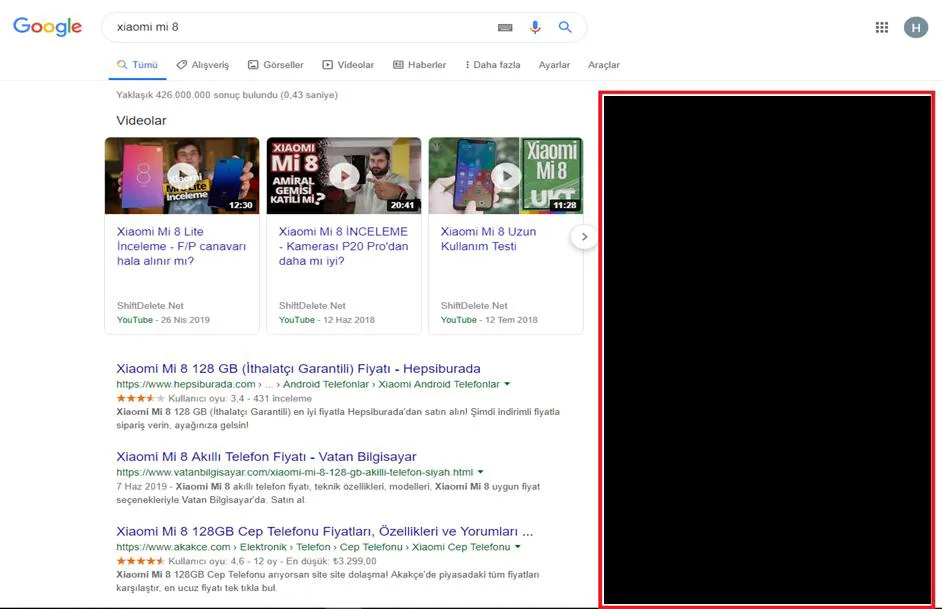Switch to the Haberler tab

click(x=419, y=65)
